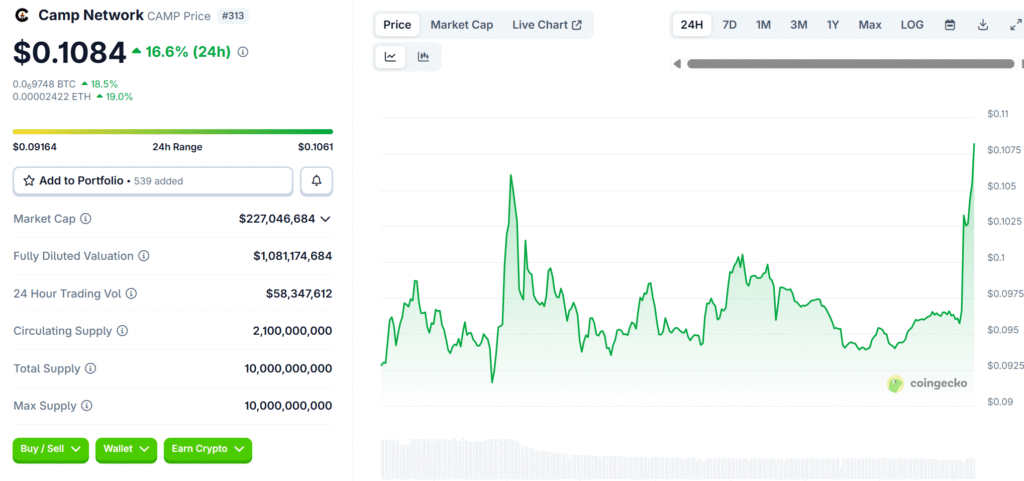Open the calendar date range picker

click(x=950, y=25)
